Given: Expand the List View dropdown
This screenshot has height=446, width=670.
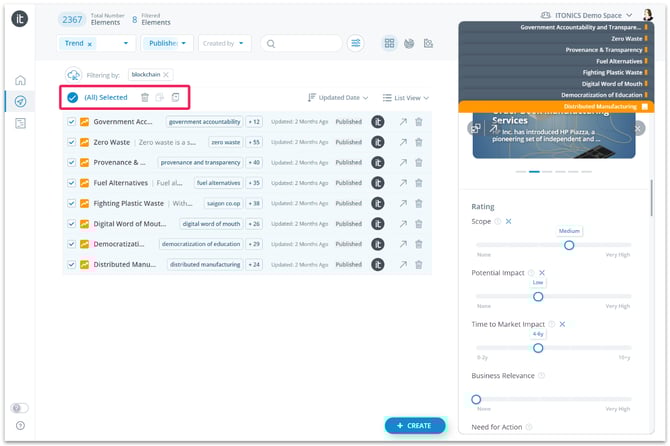Looking at the screenshot, I should tap(409, 98).
